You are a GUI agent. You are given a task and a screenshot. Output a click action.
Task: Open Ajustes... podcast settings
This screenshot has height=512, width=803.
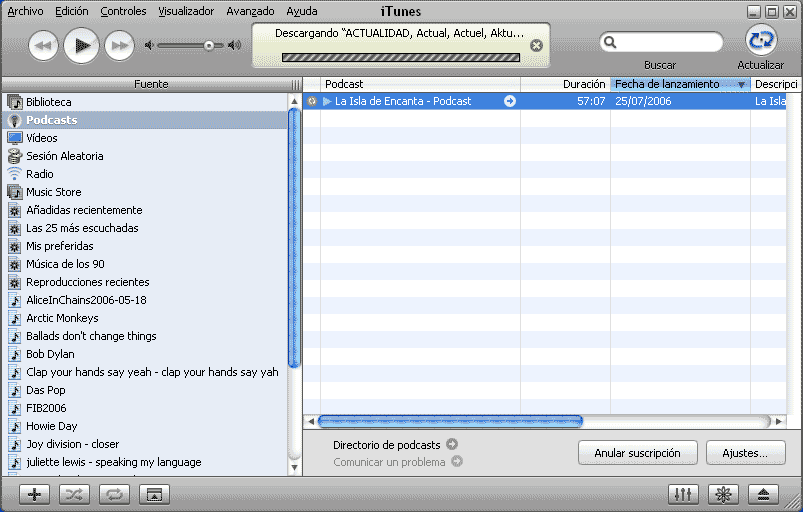[x=745, y=453]
